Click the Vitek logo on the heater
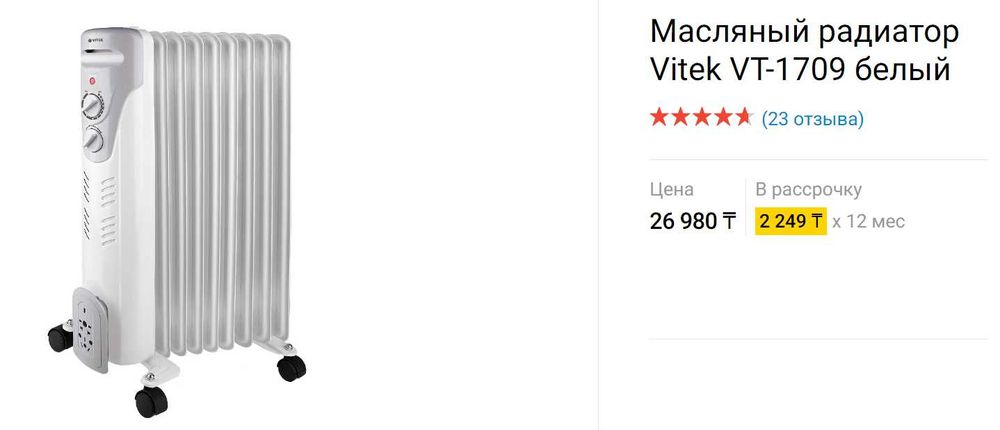1000x430 pixels. (94, 39)
